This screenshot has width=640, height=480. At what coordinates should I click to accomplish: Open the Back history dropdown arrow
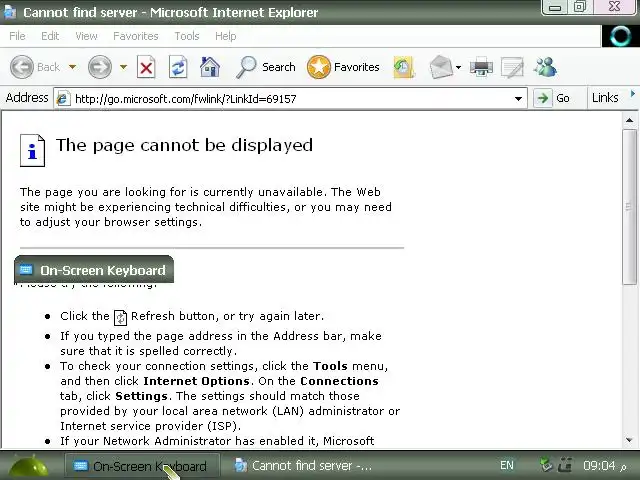point(72,67)
